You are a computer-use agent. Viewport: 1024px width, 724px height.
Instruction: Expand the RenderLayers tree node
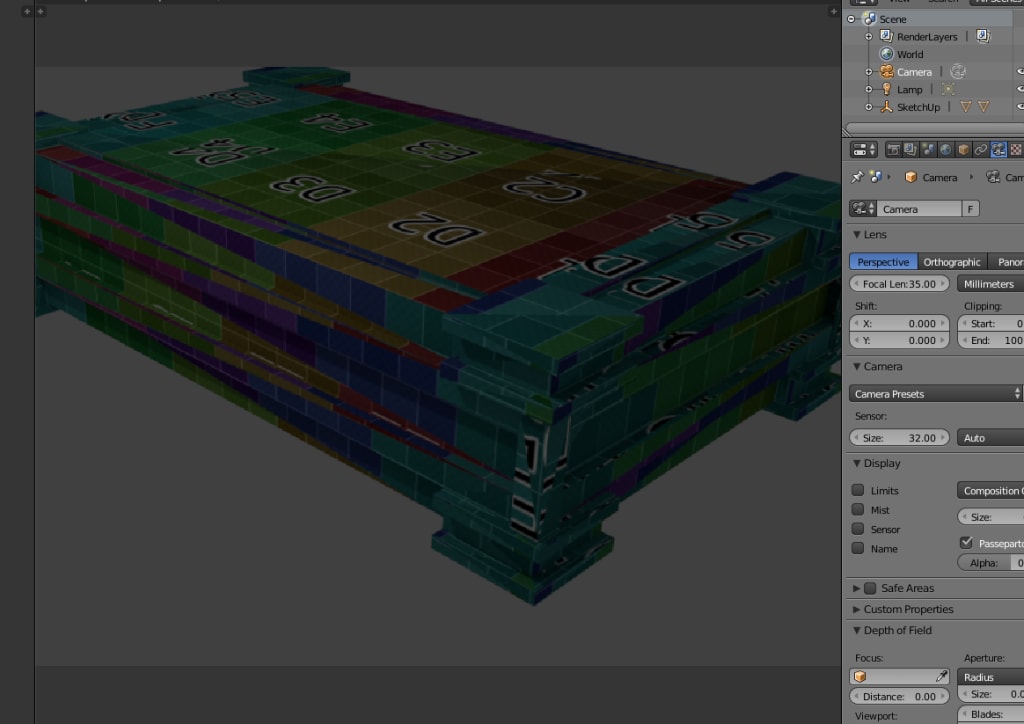(869, 37)
